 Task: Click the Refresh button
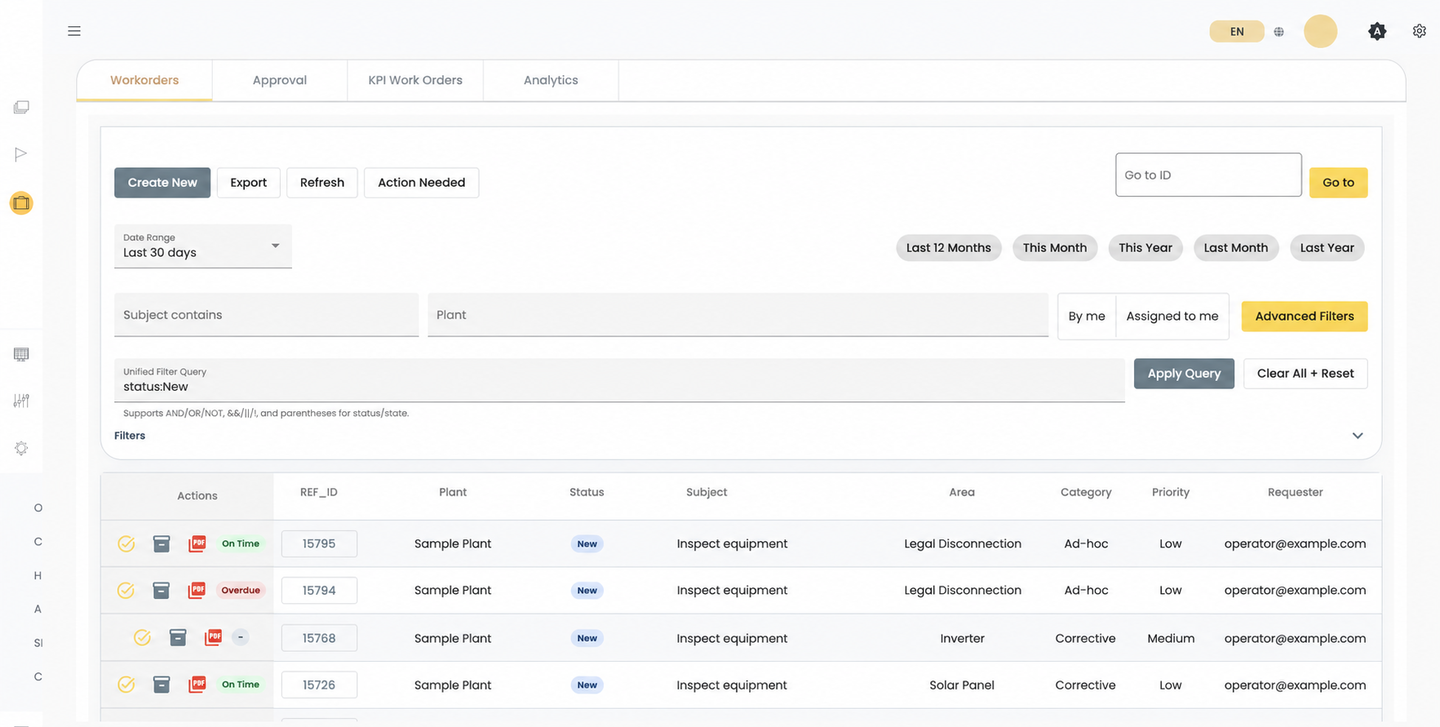(x=322, y=183)
